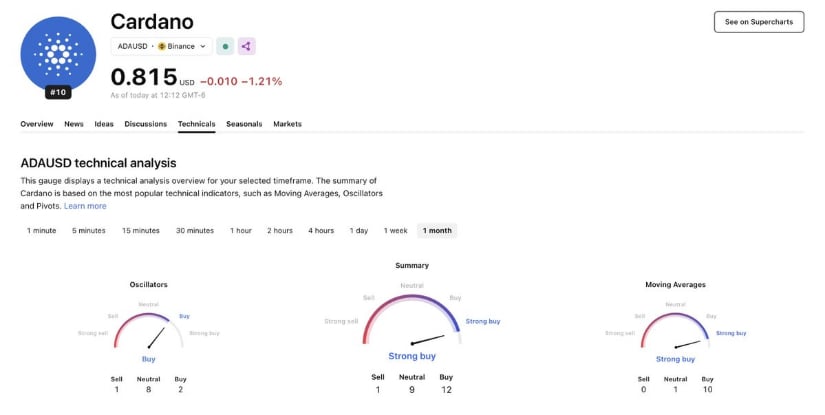
Task: Select the 5 minutes timeframe
Action: click(89, 230)
